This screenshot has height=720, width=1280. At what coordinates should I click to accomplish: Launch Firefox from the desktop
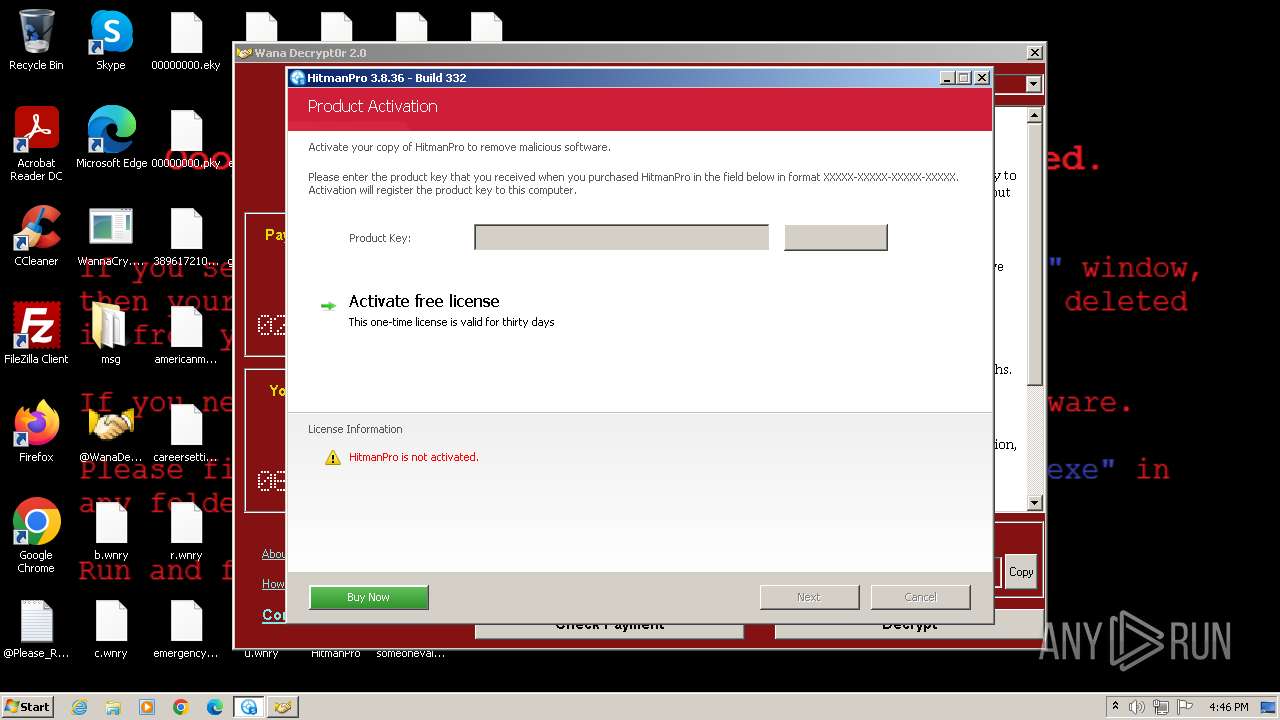(x=36, y=432)
